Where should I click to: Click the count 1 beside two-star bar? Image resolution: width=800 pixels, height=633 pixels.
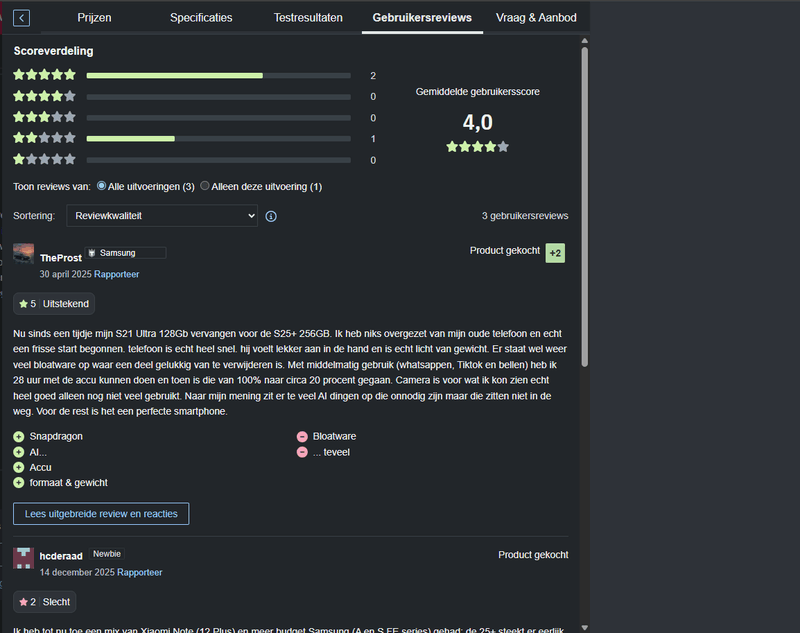point(373,139)
